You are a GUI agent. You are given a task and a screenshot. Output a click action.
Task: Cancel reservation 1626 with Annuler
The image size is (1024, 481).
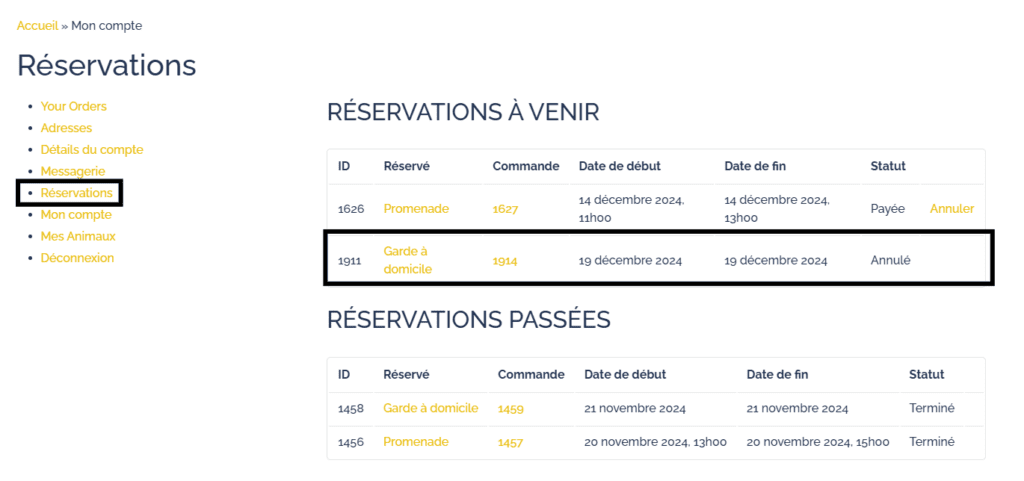point(951,209)
